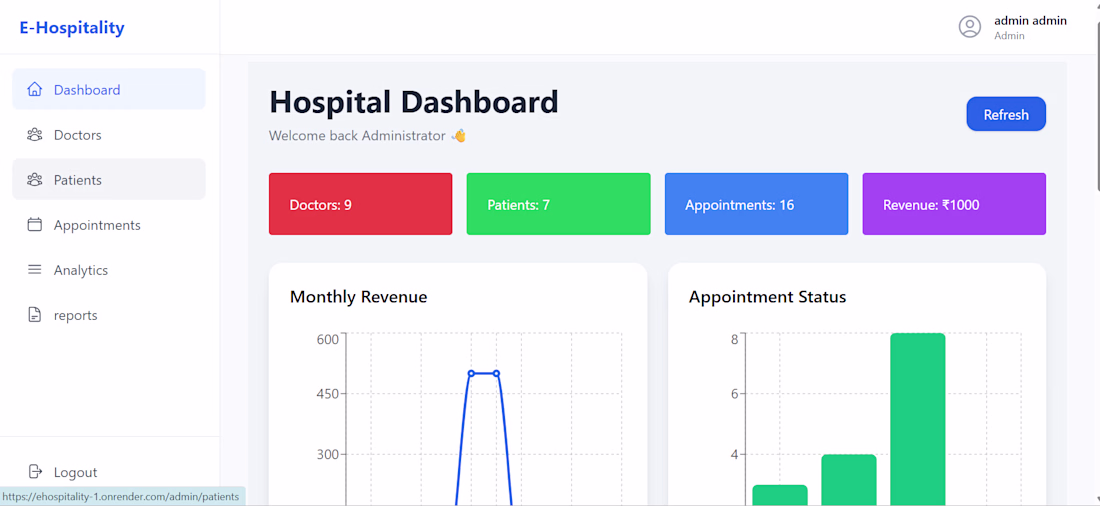The width and height of the screenshot is (1100, 506).
Task: Click the reports document icon
Action: pos(34,315)
